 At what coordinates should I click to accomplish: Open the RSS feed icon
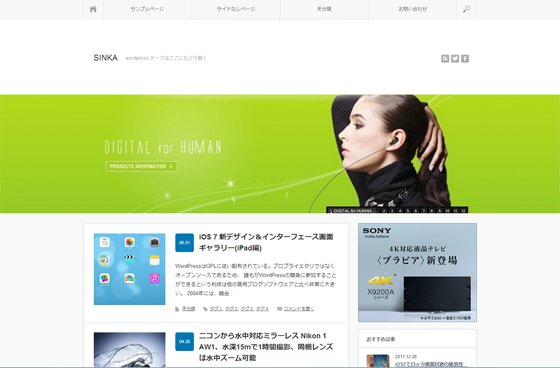[445, 59]
